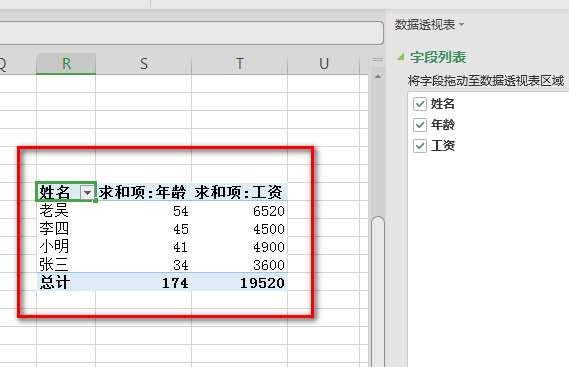
Task: Click the scroll up arrow of sheet
Action: click(378, 76)
